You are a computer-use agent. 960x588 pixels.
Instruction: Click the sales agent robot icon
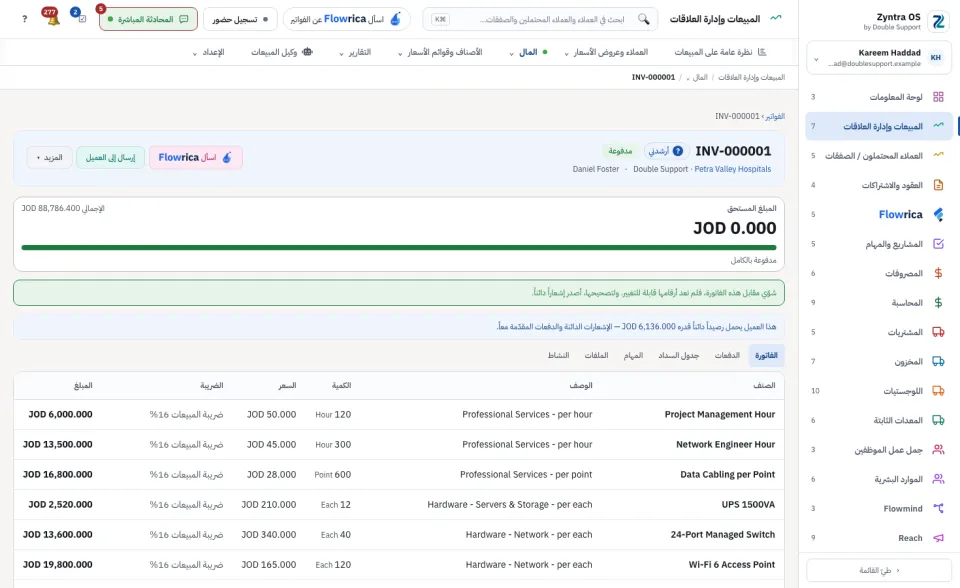pos(307,52)
